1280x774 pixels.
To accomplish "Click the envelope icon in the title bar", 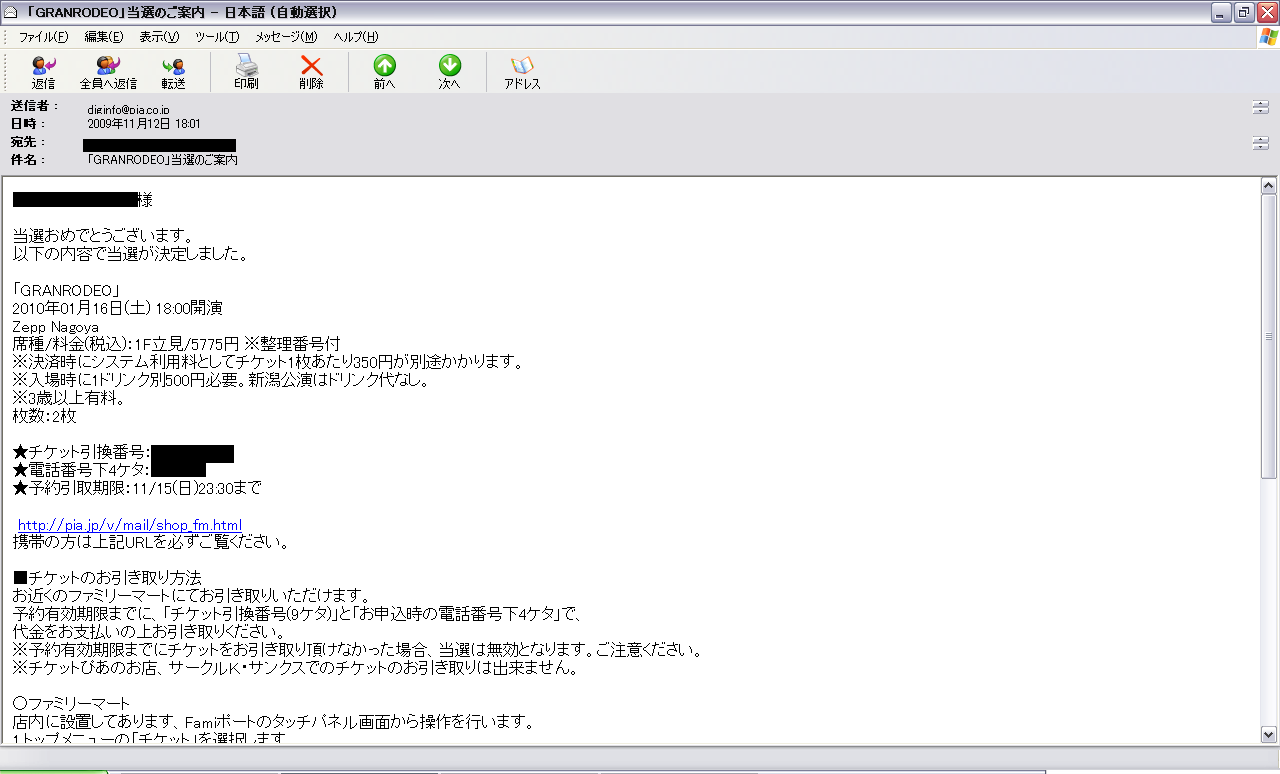I will click(11, 12).
